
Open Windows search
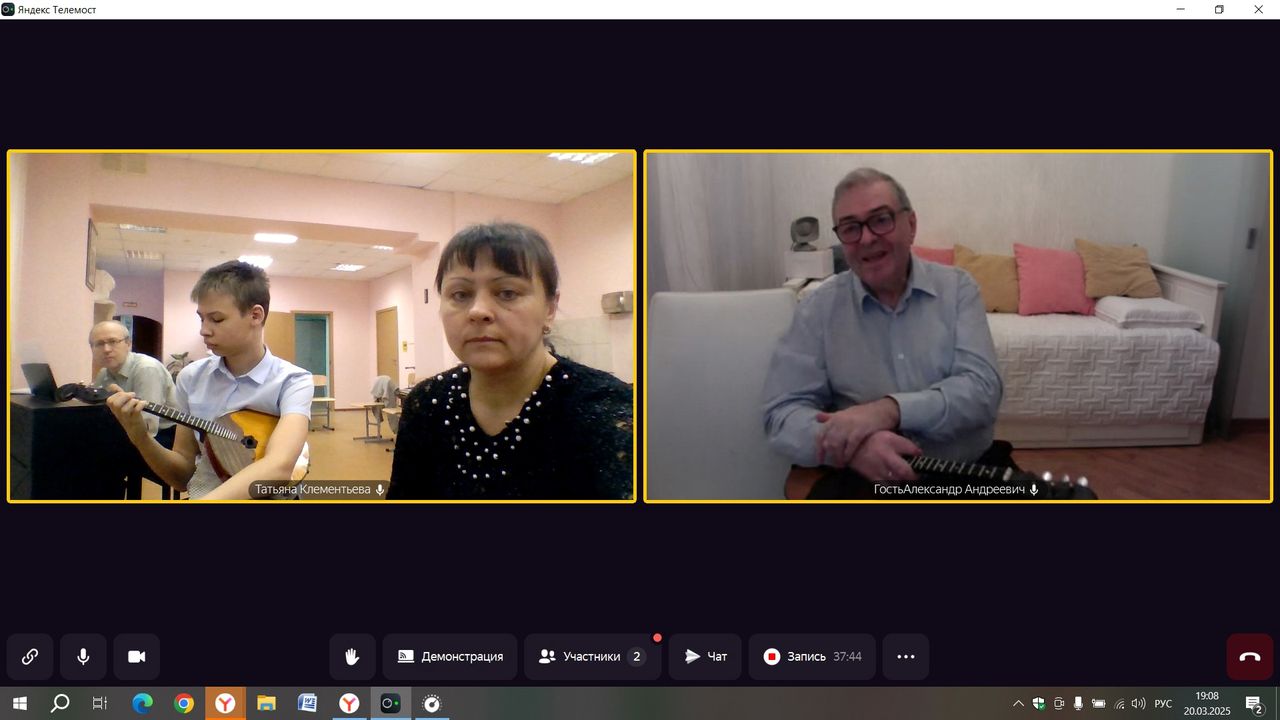click(60, 704)
